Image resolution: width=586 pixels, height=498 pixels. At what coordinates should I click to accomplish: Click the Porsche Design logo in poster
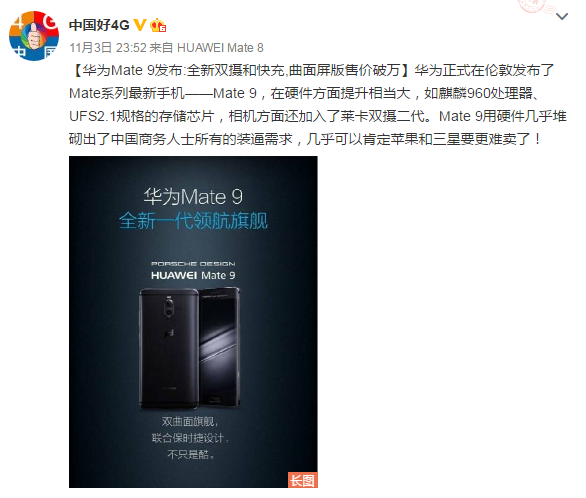pos(193,264)
